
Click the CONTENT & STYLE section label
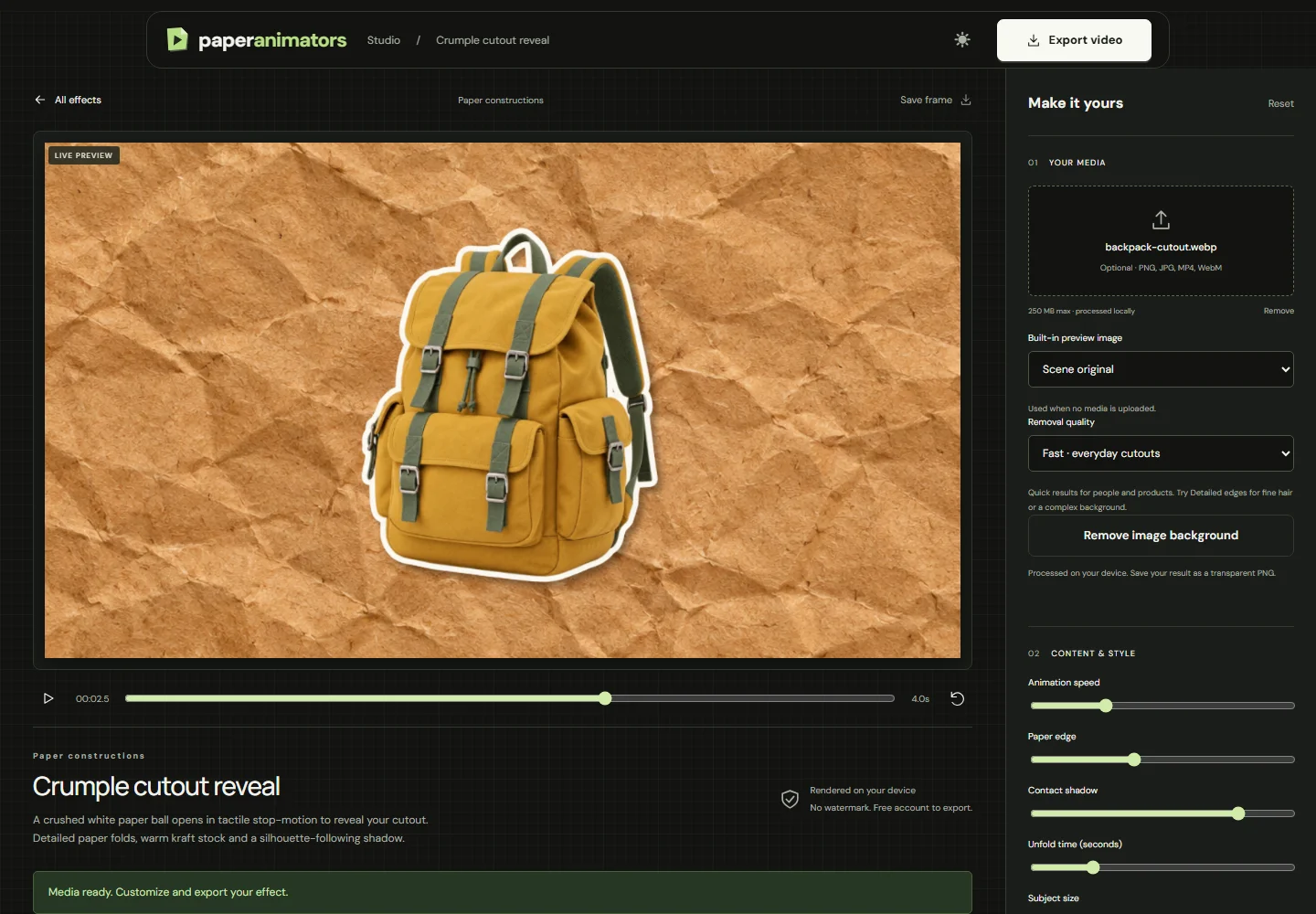[x=1093, y=654]
